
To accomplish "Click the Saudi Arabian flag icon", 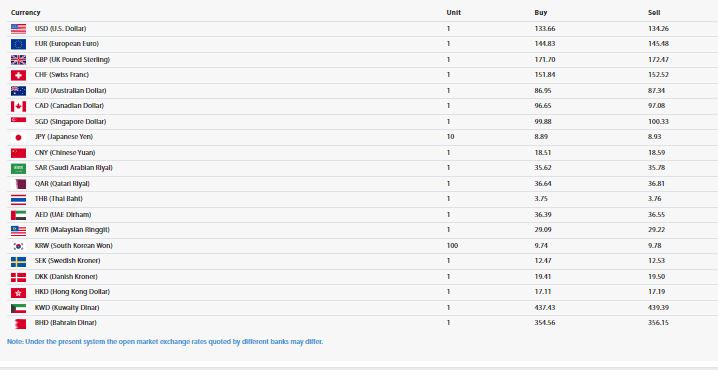I will tap(18, 169).
